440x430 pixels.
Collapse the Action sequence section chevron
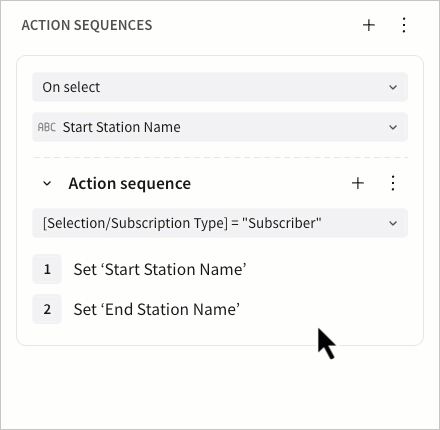(x=47, y=183)
